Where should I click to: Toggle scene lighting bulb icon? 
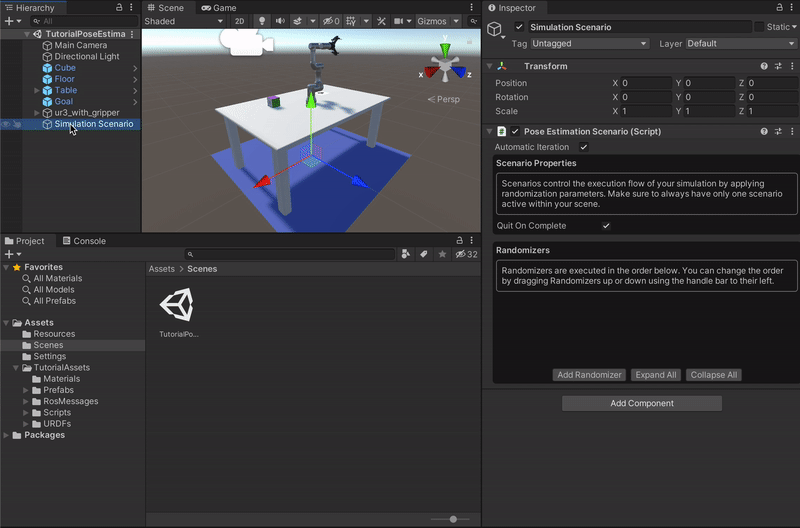click(x=262, y=21)
